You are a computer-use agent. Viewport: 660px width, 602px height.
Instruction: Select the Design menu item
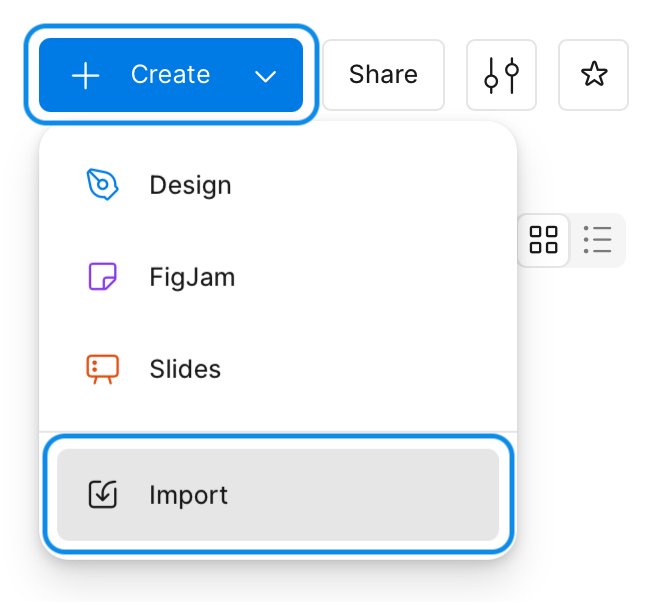point(190,185)
